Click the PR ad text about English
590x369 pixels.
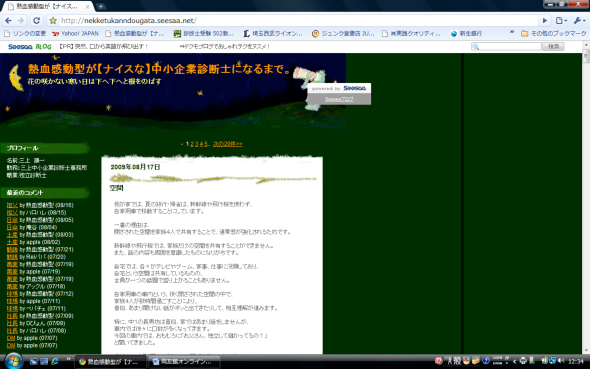coord(104,47)
